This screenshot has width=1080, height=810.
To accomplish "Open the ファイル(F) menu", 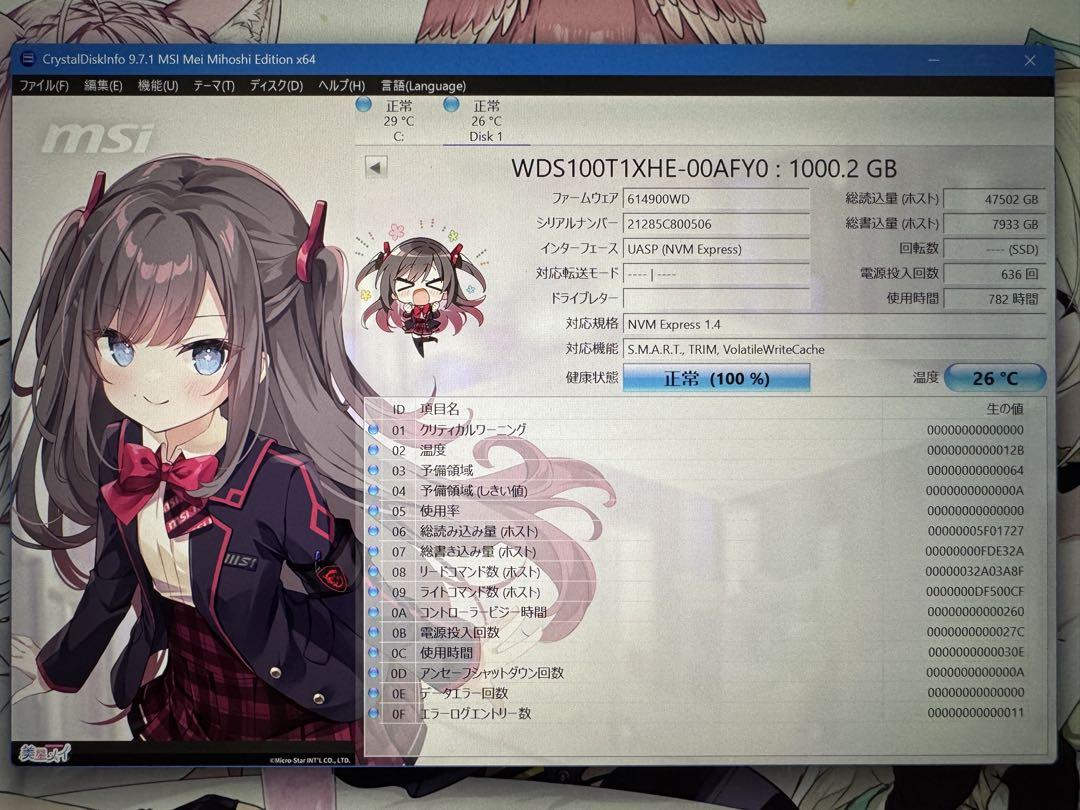I will 43,86.
